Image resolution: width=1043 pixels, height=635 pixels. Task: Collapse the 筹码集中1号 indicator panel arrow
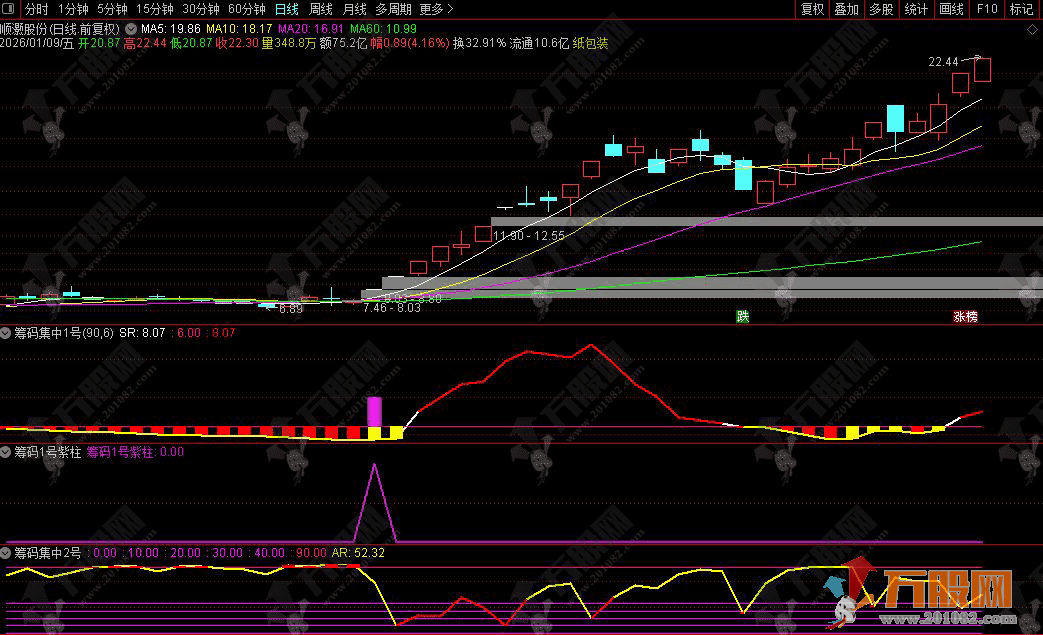pos(6,332)
